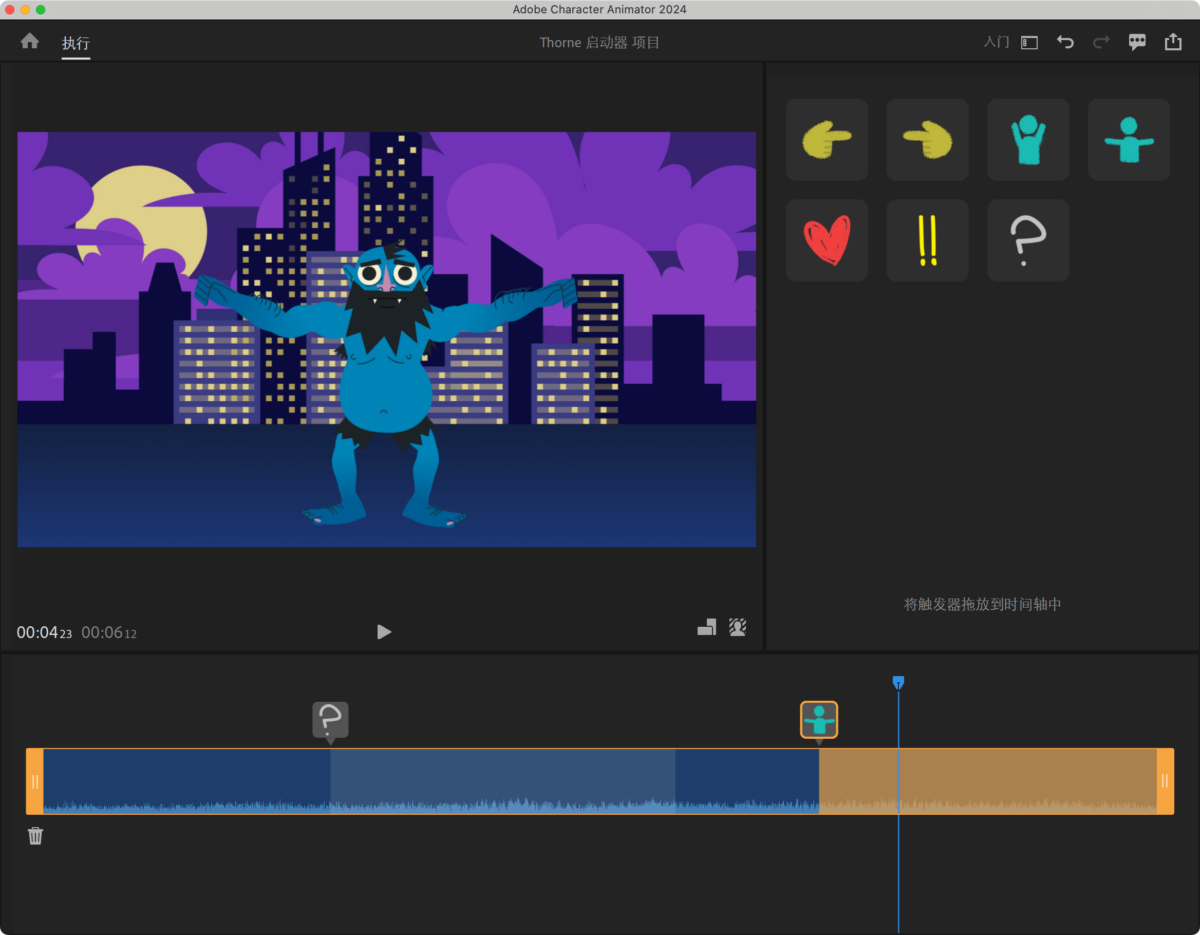Viewport: 1200px width, 935px height.
Task: Select the point-right hand trigger
Action: (826, 140)
